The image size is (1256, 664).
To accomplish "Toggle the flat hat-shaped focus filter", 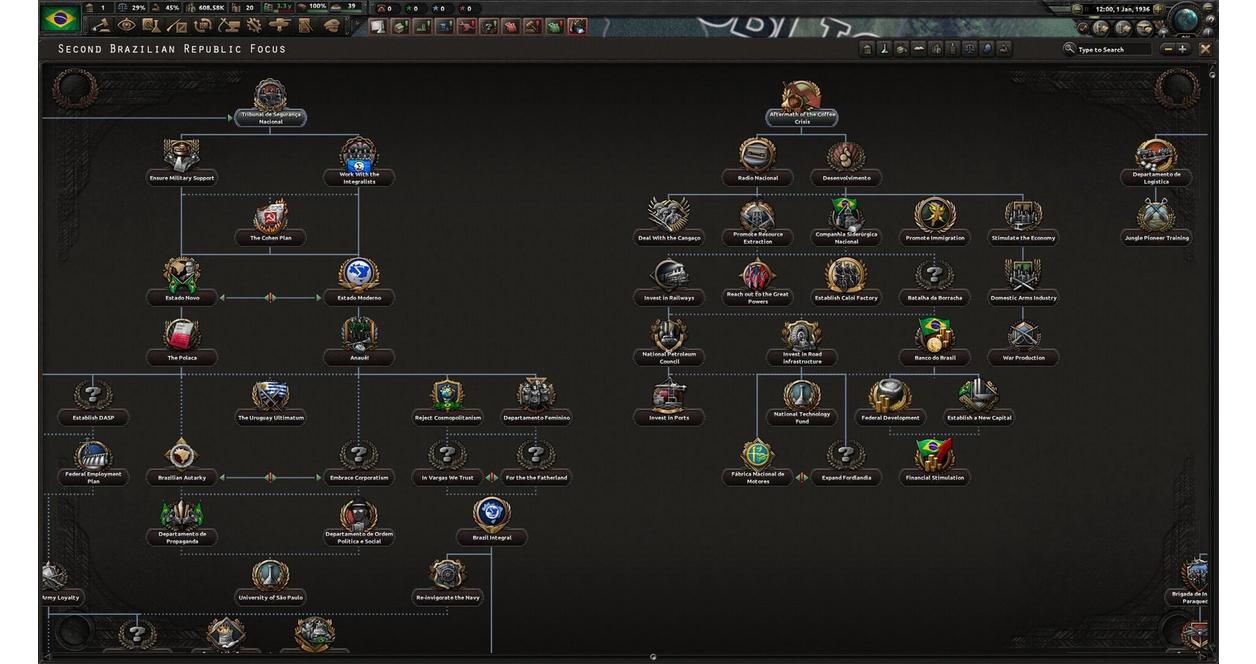I will [x=918, y=49].
